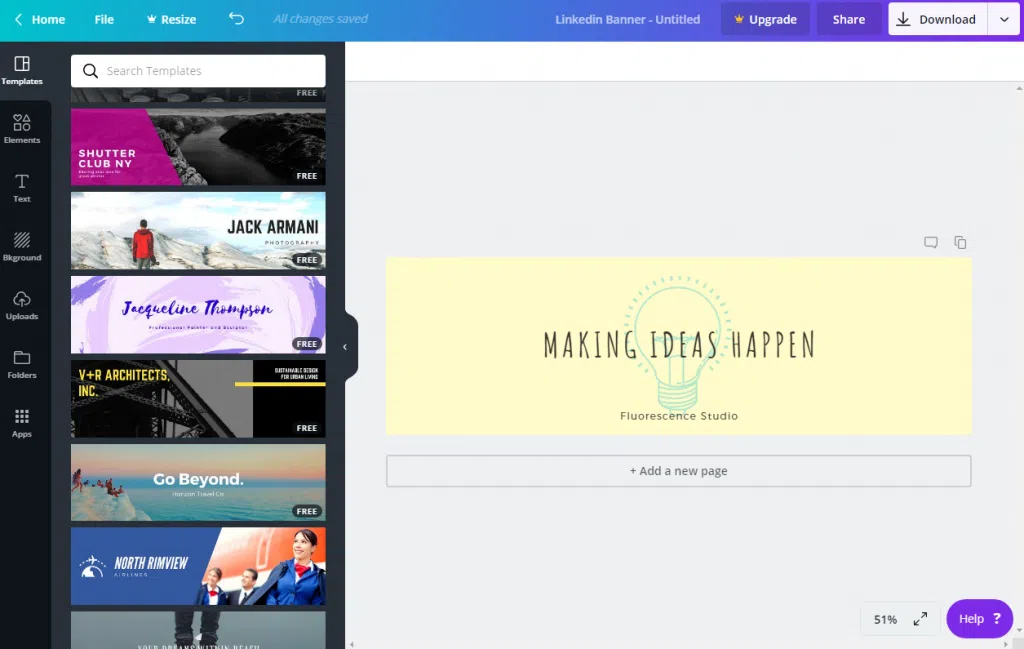Viewport: 1024px width, 649px height.
Task: Click the undo arrow icon
Action: pos(236,19)
